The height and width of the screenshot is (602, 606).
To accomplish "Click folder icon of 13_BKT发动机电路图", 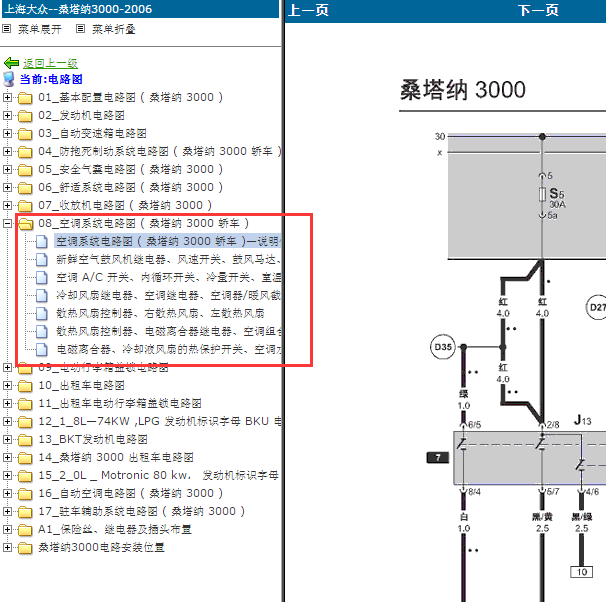I will pyautogui.click(x=25, y=440).
